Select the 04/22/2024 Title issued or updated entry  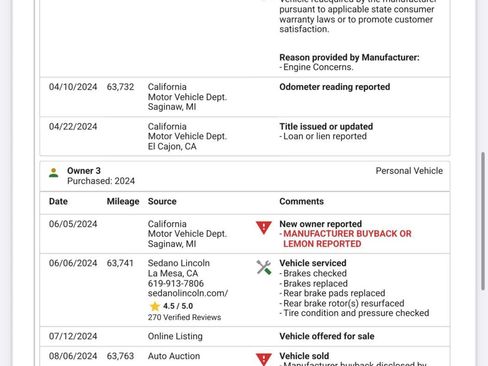[x=245, y=136]
